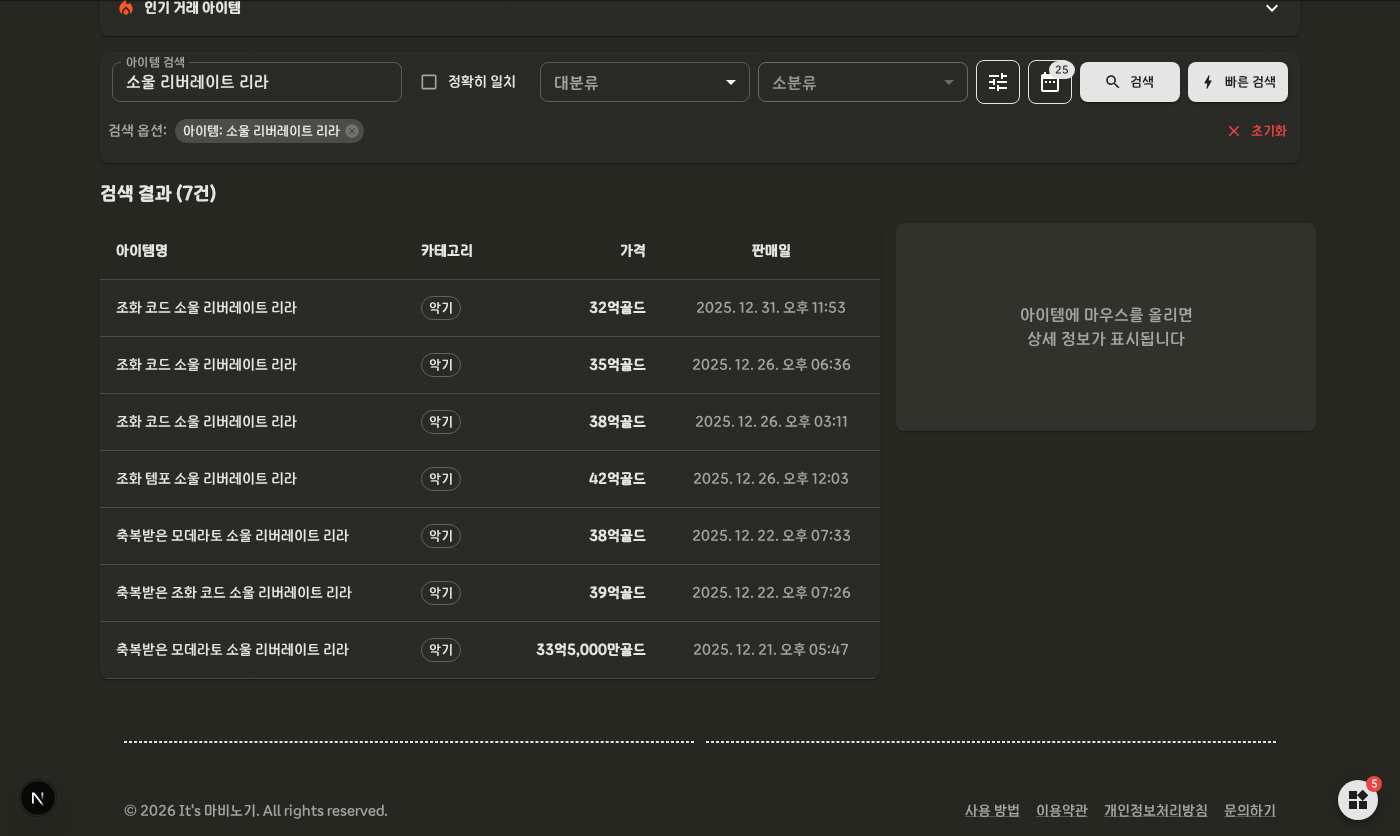The image size is (1400, 836).
Task: Click the flame icon beside 인기 거래 아이템
Action: coord(126,8)
